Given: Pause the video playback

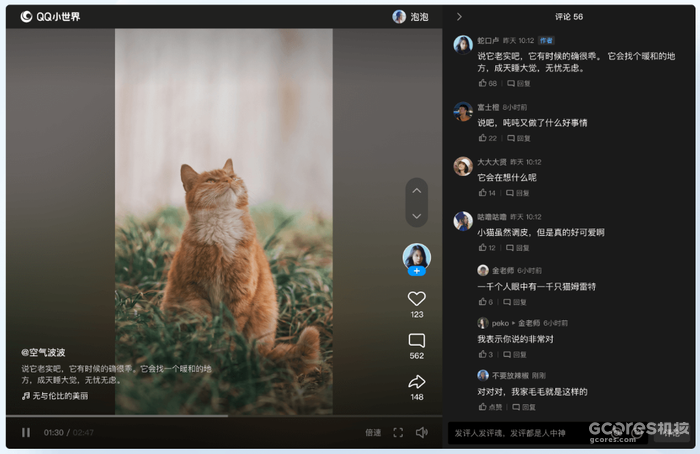Looking at the screenshot, I should point(26,432).
